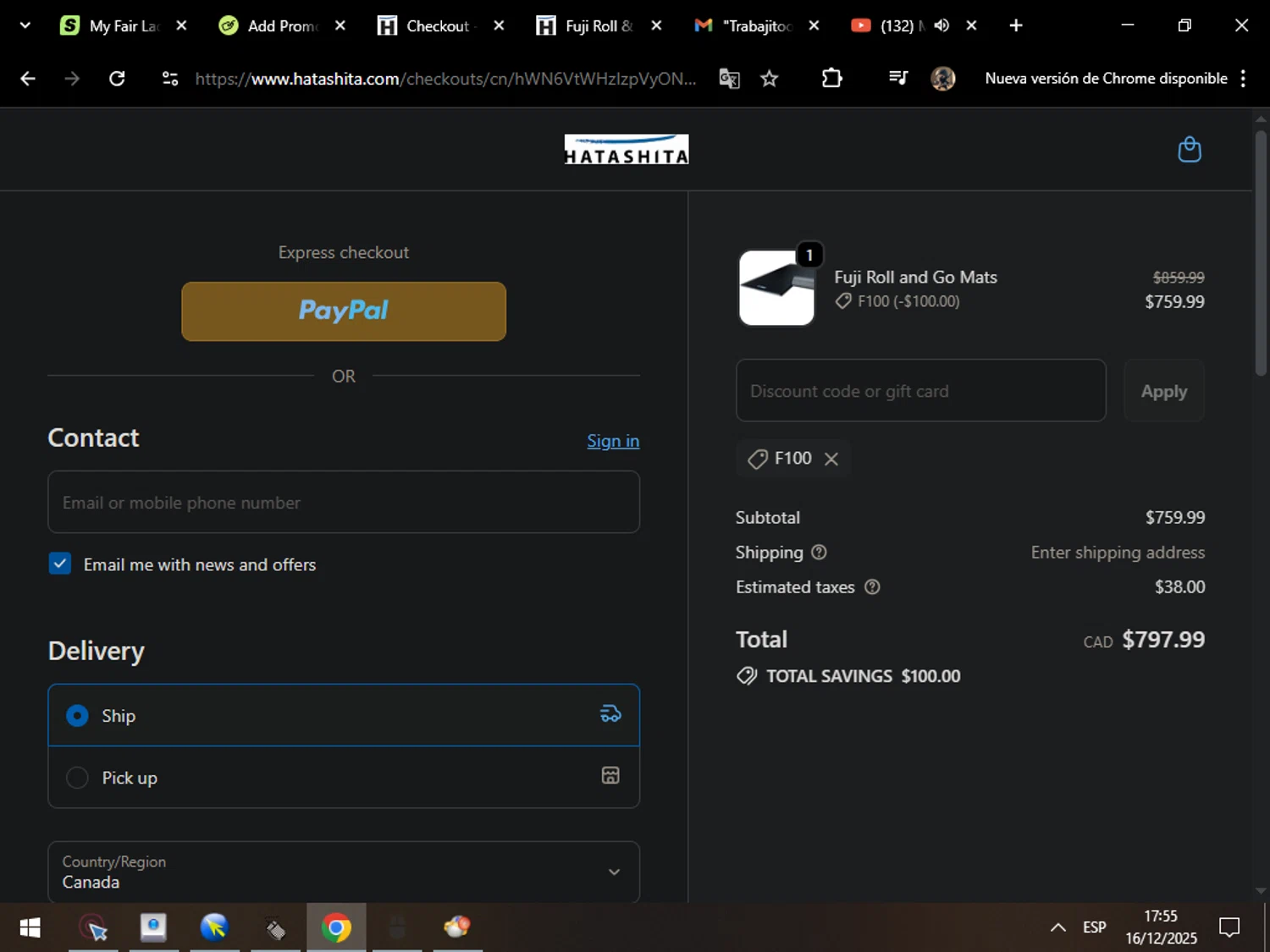Click the Fuji Roll and Go Mats title

tap(915, 278)
